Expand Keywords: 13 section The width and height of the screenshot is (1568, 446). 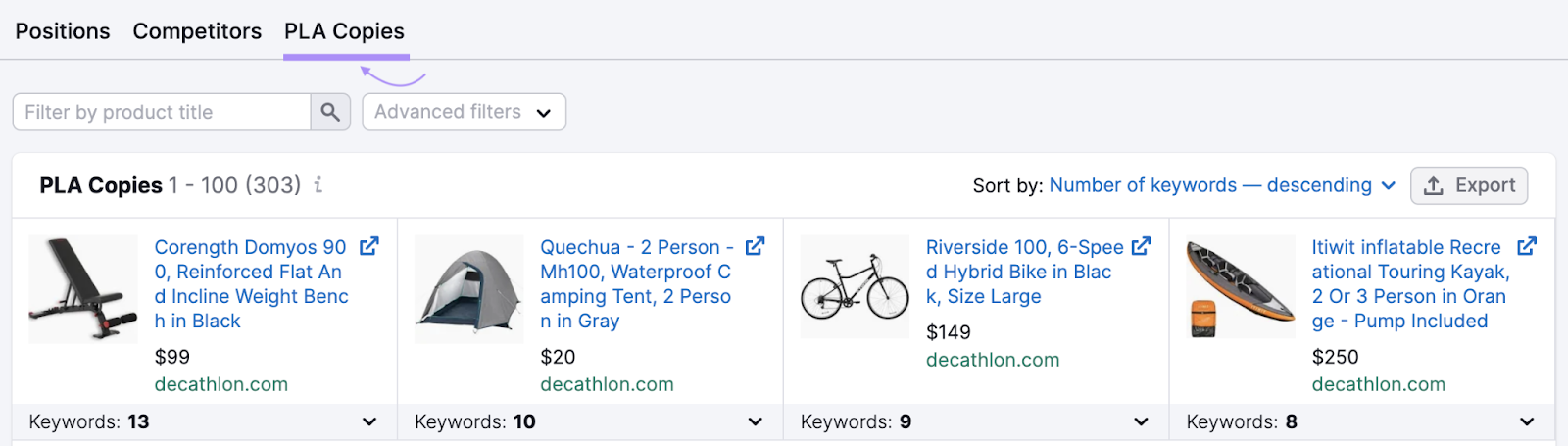click(369, 421)
